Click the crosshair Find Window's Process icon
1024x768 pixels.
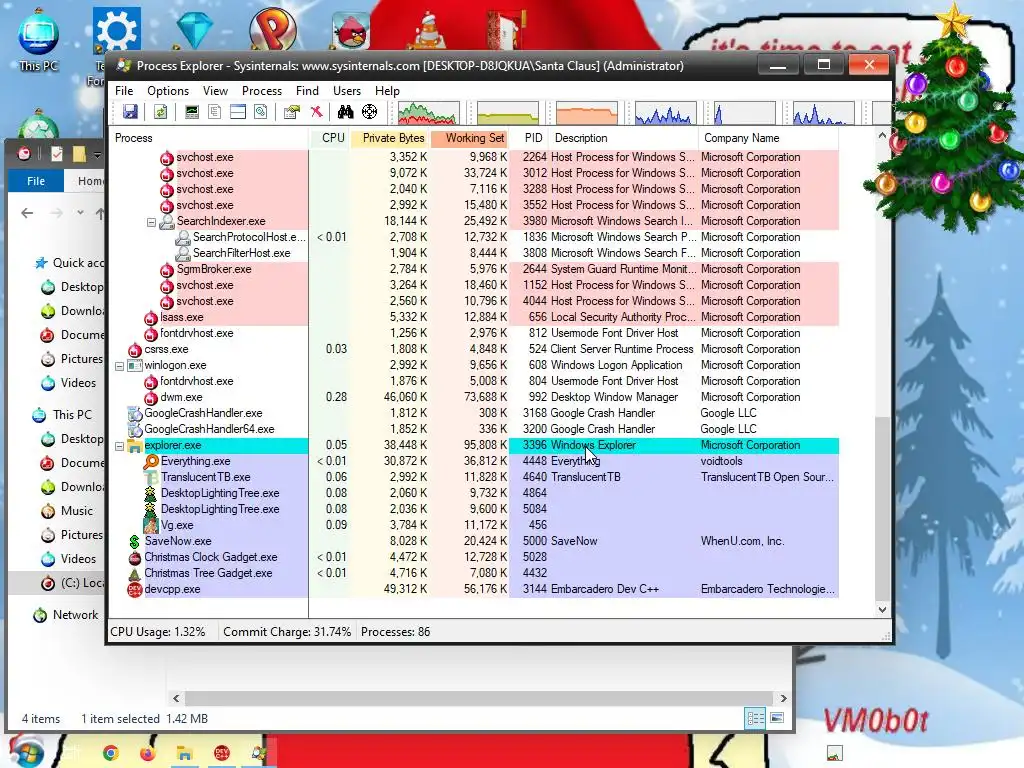[370, 112]
